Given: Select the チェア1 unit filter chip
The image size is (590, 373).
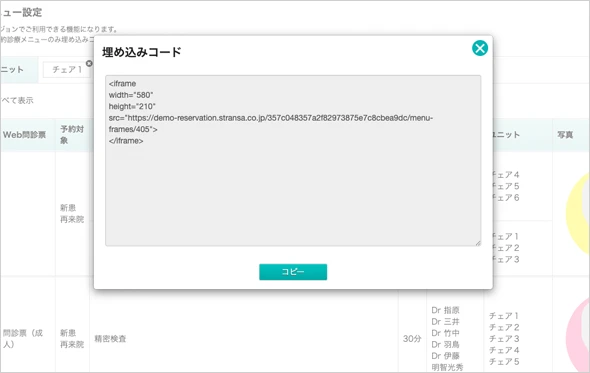Looking at the screenshot, I should point(67,70).
